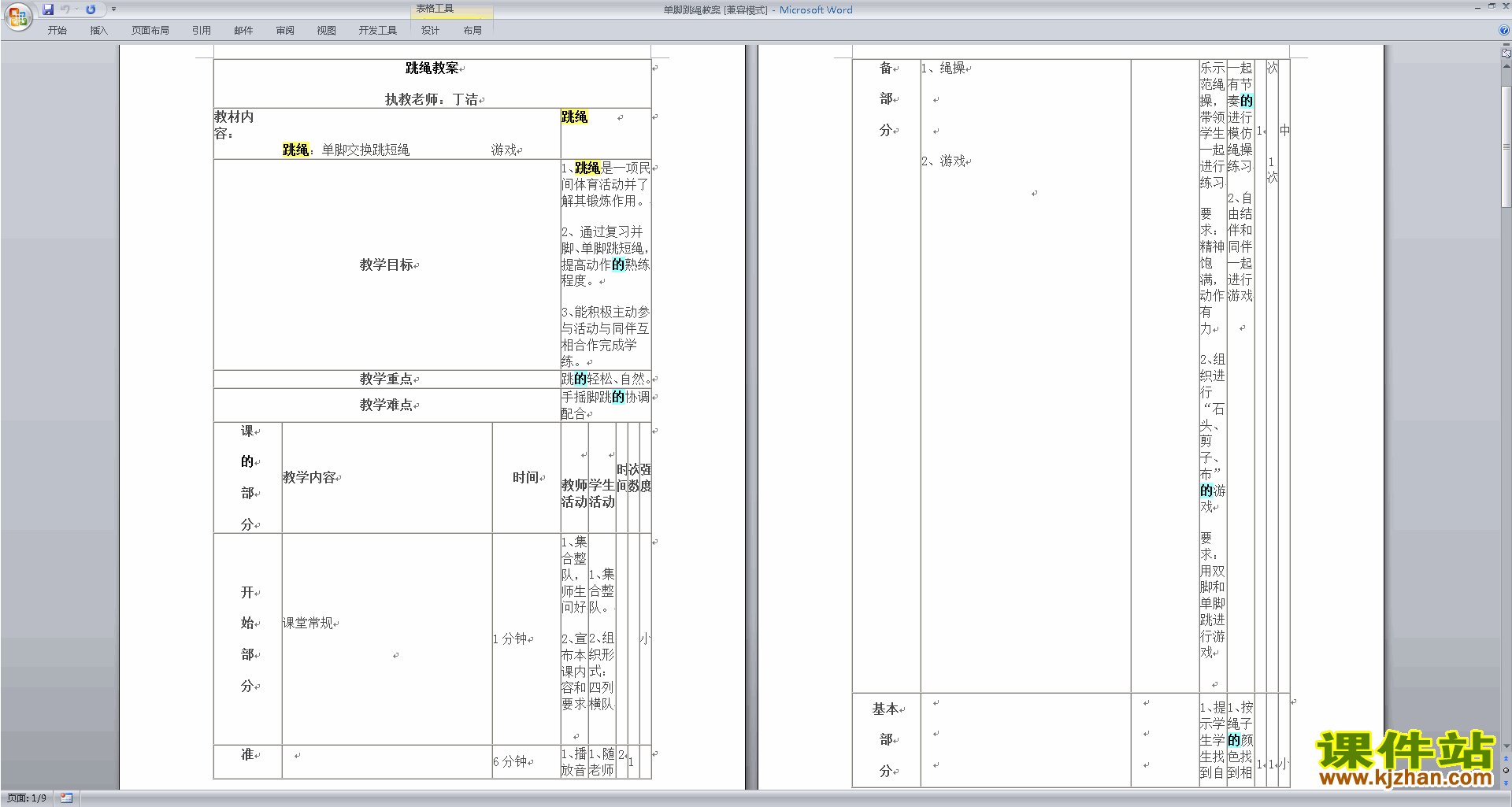Screen dimensions: 1512x807
Task: Click the 1 分钟 cell
Action: 527,639
